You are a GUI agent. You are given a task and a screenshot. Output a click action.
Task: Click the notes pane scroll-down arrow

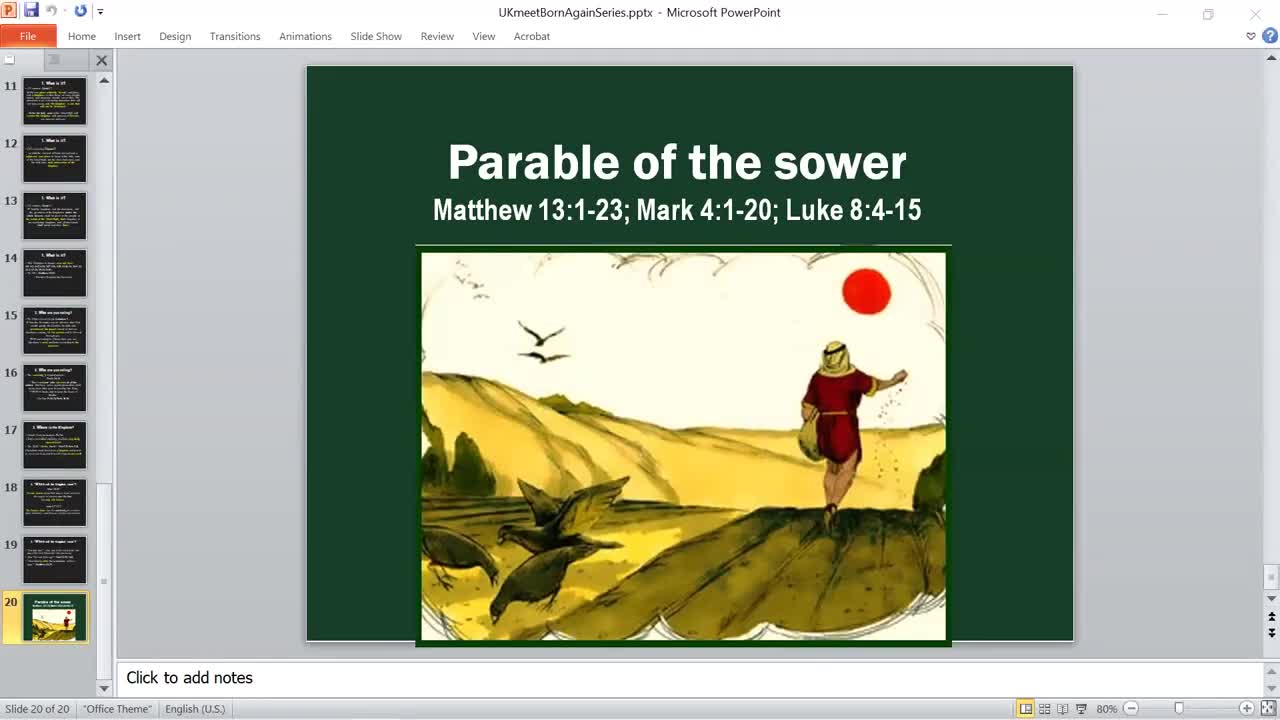(1271, 687)
